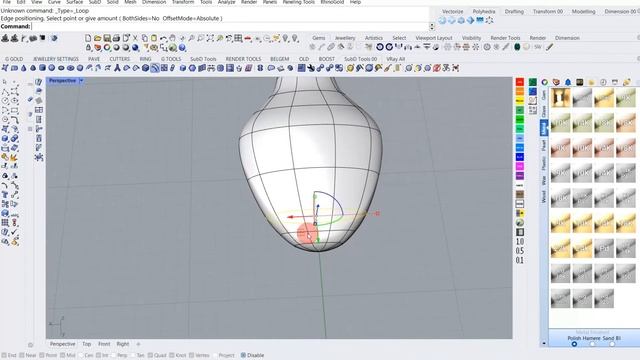Select the orange layer color swatch
The height and width of the screenshot is (360, 640).
point(520,91)
